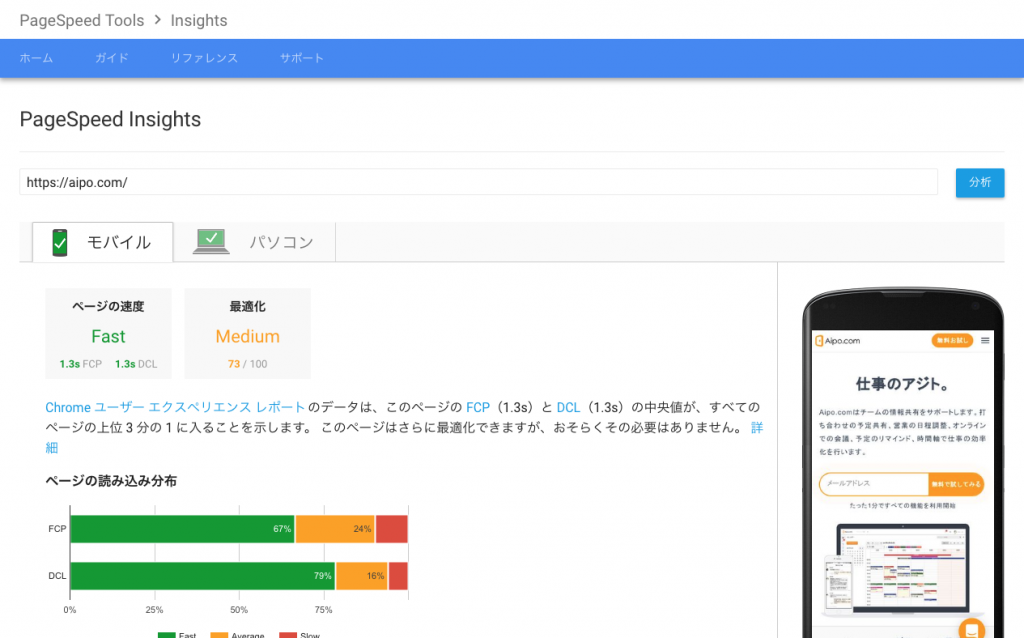The width and height of the screenshot is (1024, 638).
Task: Click the PageSpeed Tools breadcrumb link
Action: click(82, 20)
